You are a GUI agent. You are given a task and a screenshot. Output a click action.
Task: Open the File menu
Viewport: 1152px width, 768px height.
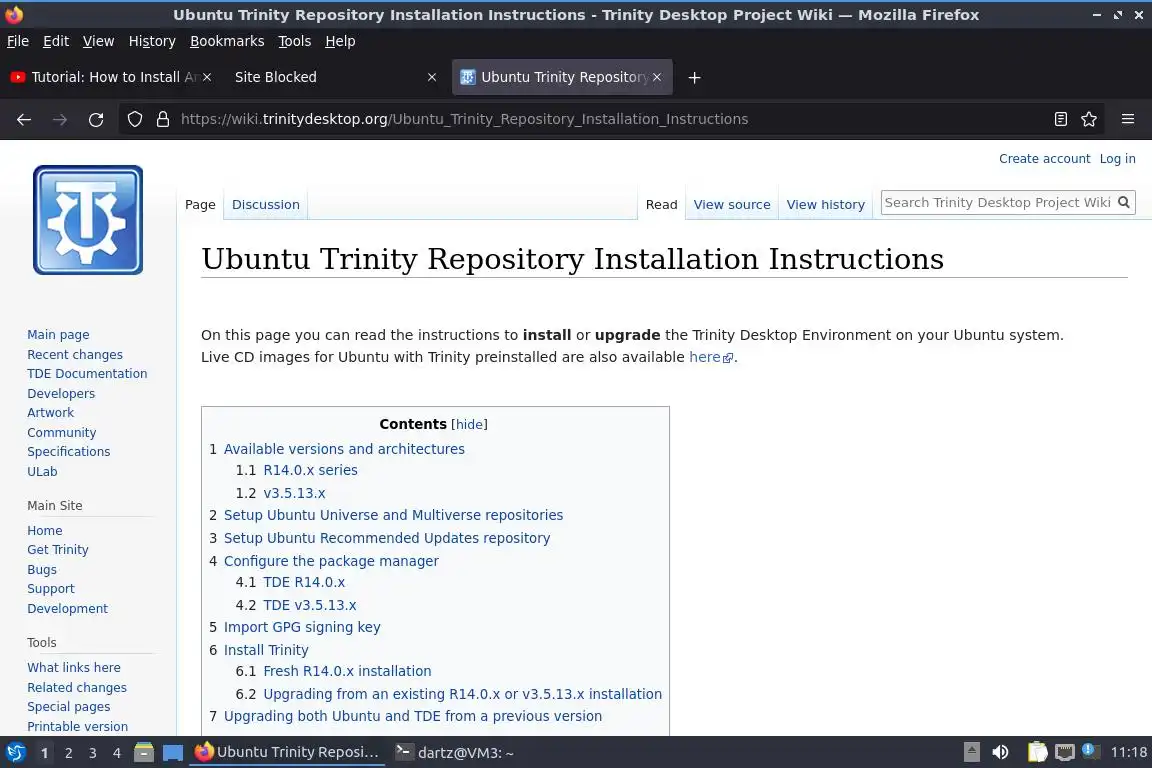(18, 41)
